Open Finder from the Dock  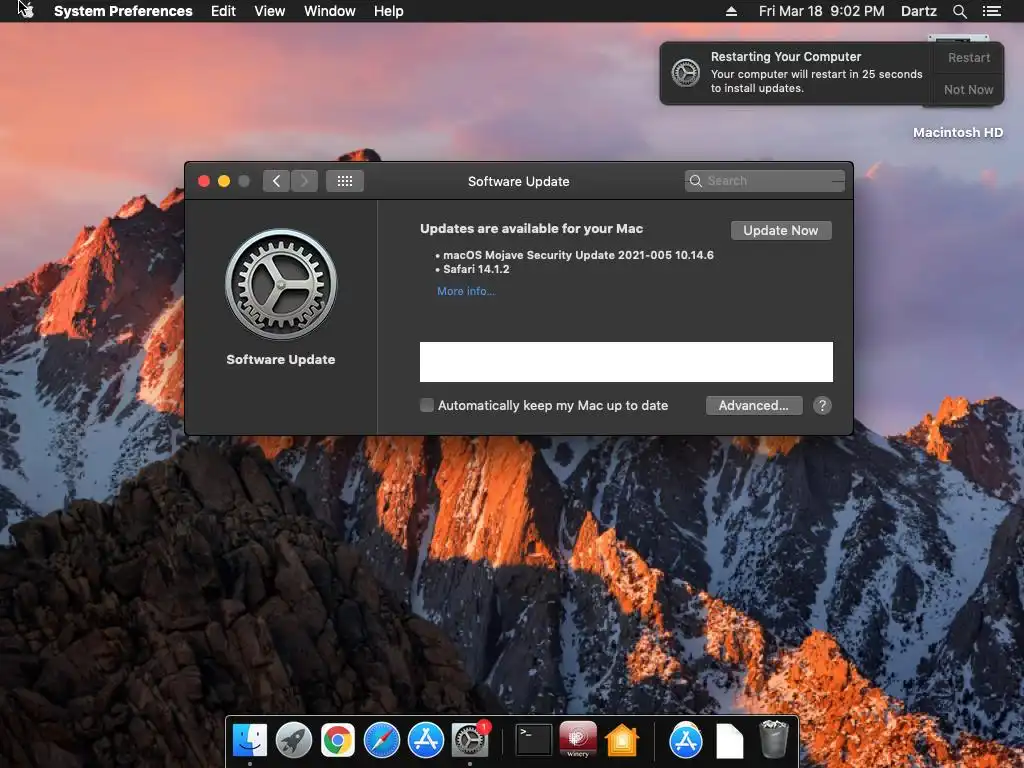click(x=250, y=741)
